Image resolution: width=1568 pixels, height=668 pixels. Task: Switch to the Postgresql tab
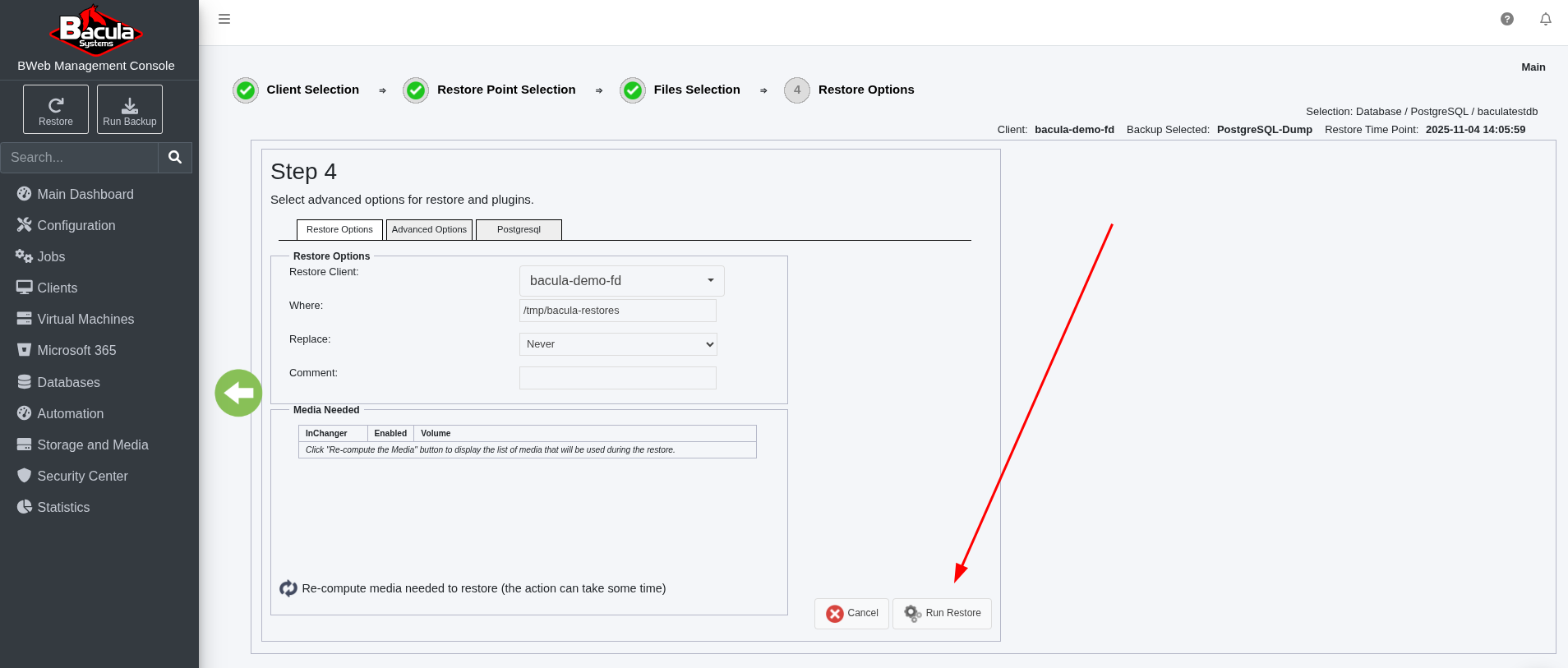click(x=519, y=230)
